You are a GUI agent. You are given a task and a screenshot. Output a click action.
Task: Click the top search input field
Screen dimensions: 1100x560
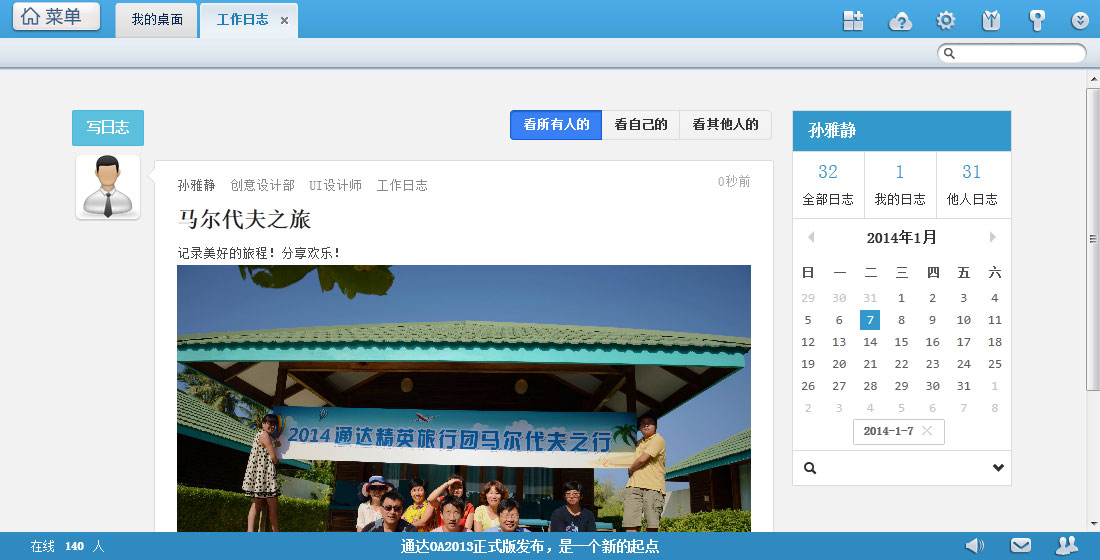coord(1018,54)
